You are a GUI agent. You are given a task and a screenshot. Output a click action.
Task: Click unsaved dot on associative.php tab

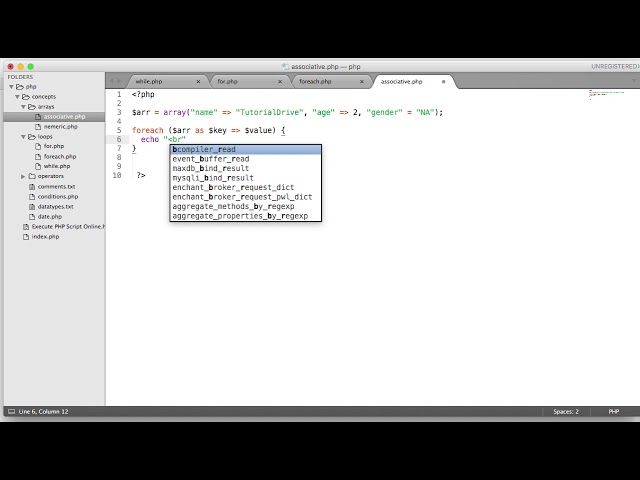(x=444, y=82)
